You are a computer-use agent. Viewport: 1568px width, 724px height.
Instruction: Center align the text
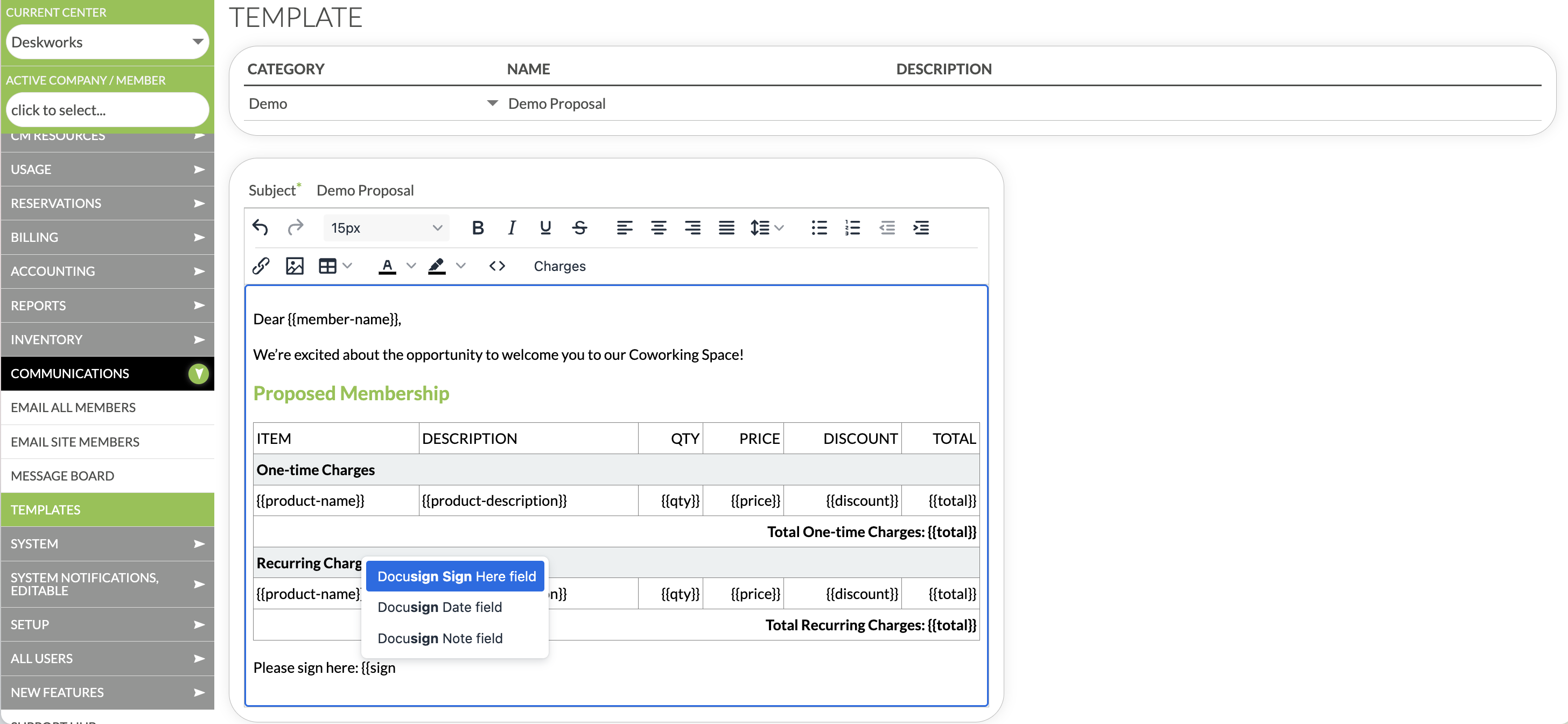pyautogui.click(x=658, y=228)
